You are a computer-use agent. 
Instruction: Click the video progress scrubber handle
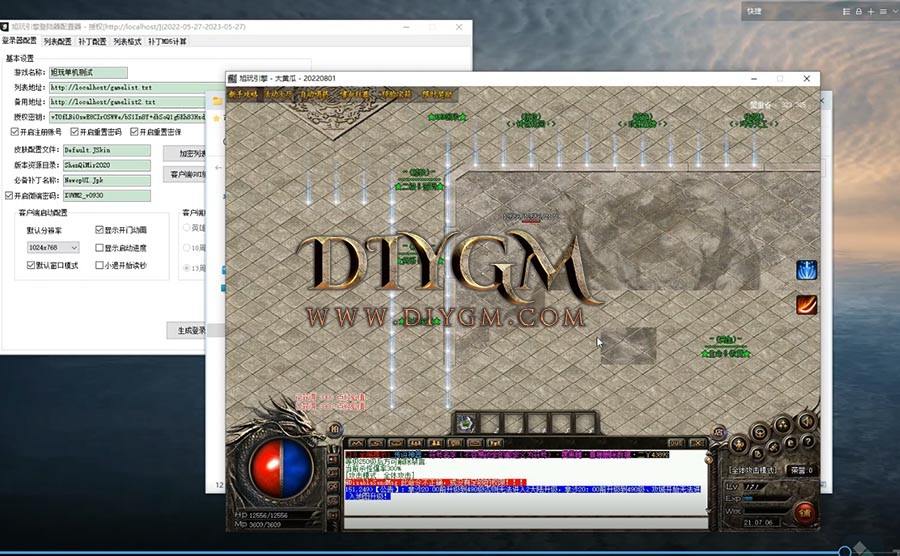coord(844,552)
